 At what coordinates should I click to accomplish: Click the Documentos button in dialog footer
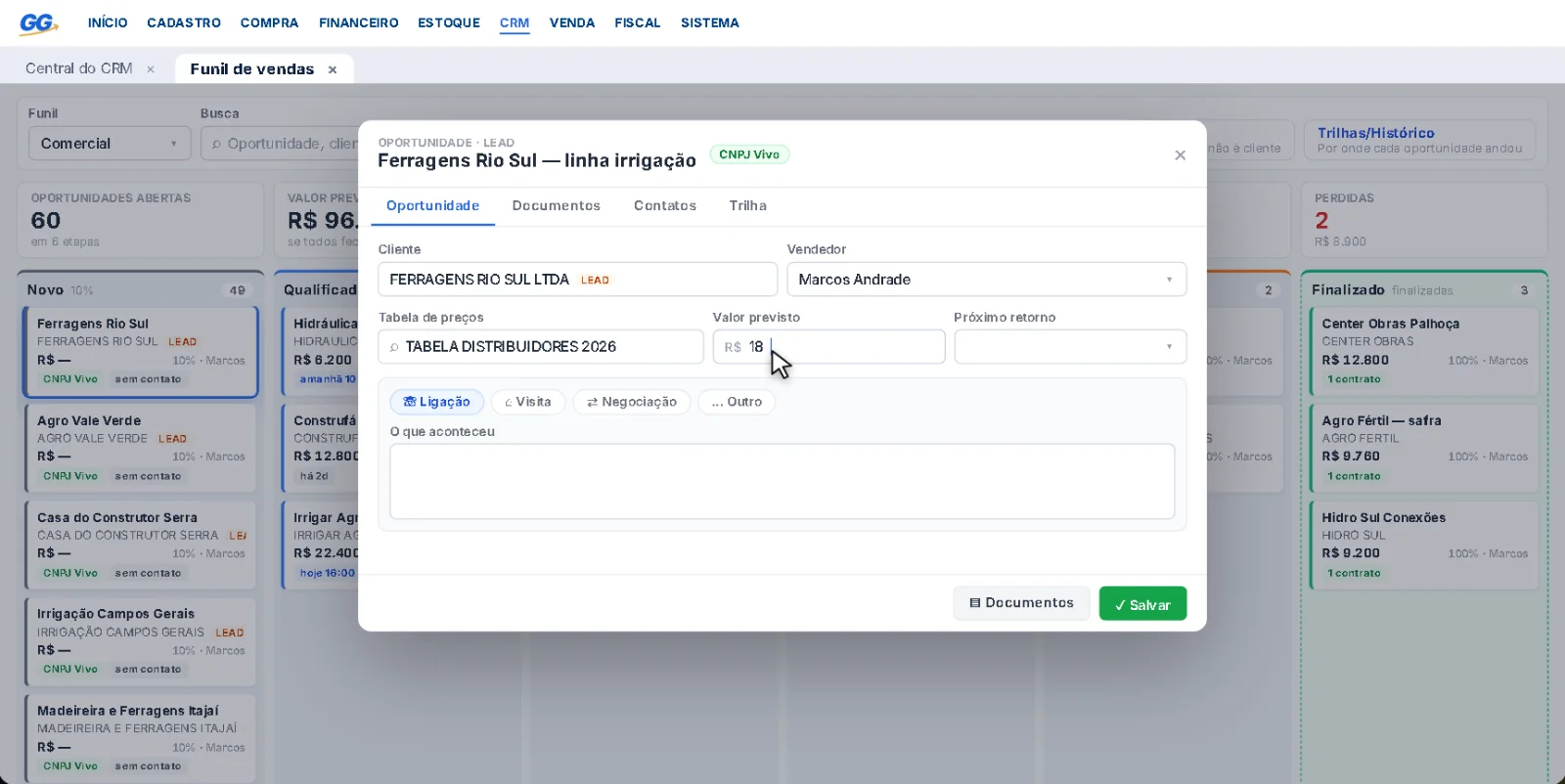pos(1021,603)
